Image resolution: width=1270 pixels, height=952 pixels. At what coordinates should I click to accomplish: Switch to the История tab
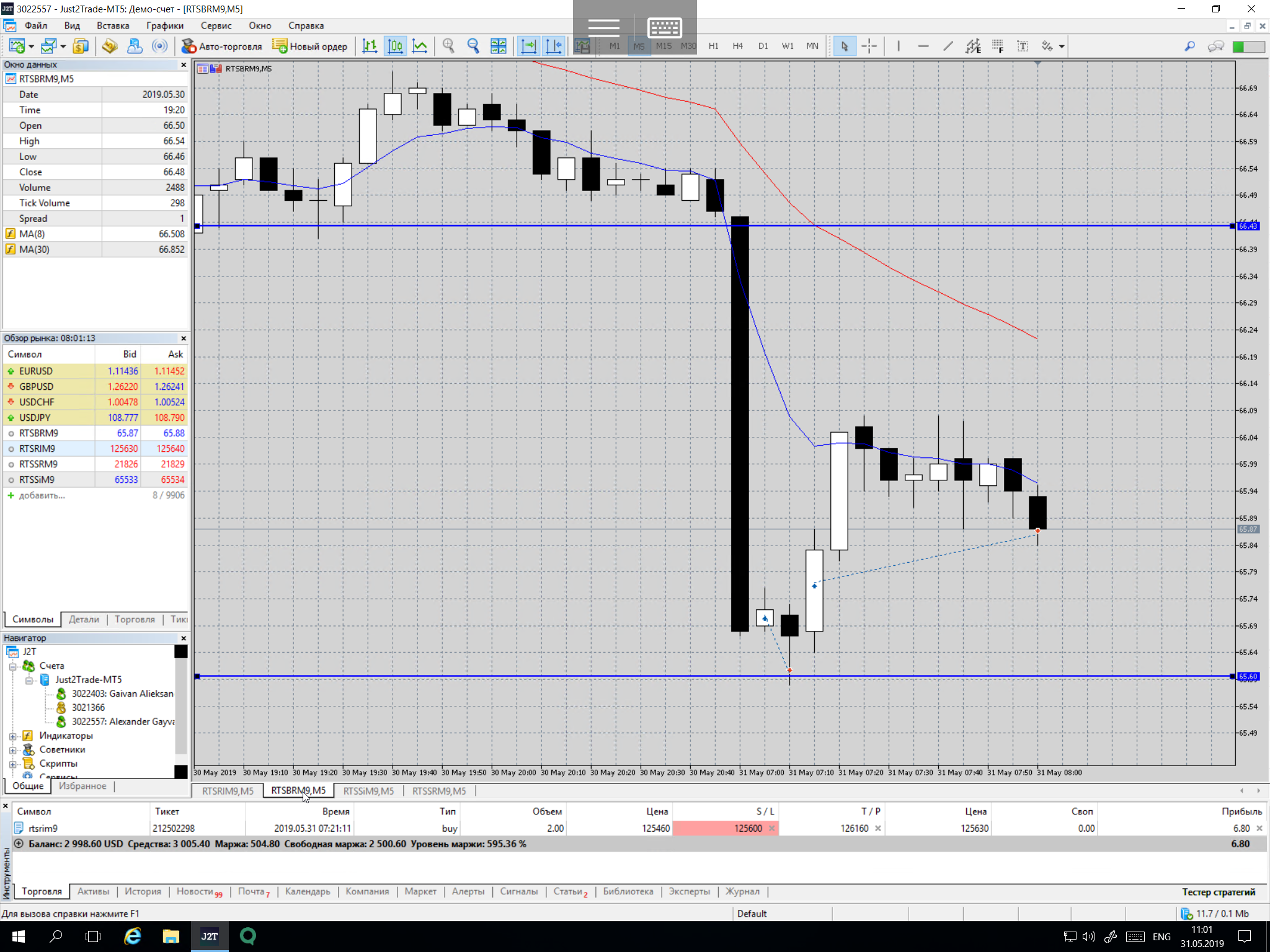click(x=143, y=891)
